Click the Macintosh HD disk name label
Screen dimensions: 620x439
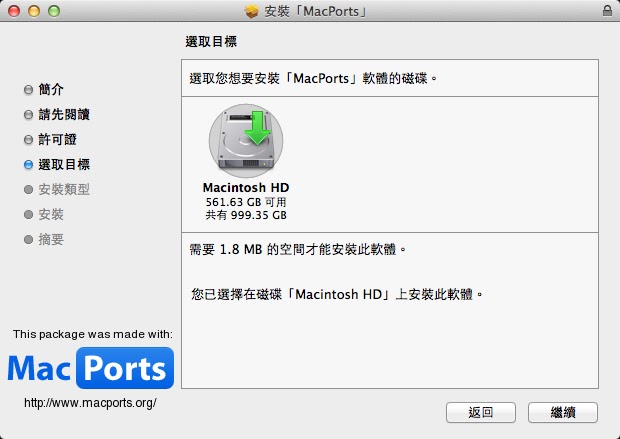point(246,187)
